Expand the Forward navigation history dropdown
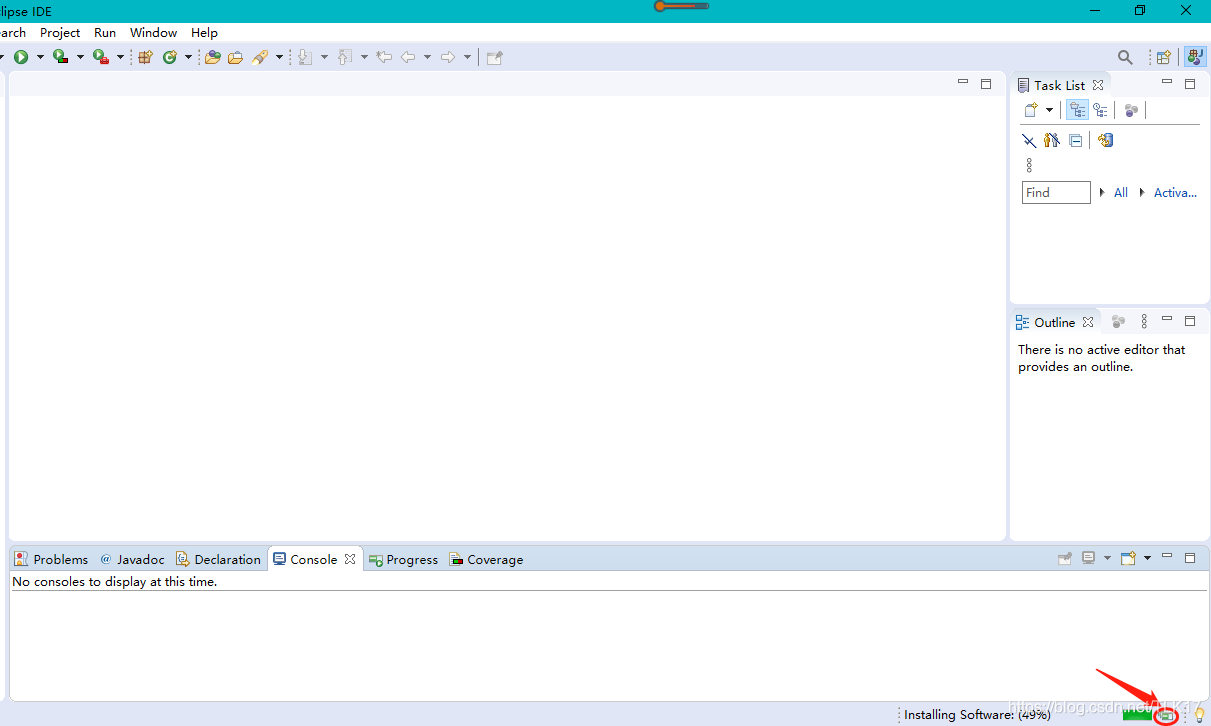 pyautogui.click(x=467, y=57)
